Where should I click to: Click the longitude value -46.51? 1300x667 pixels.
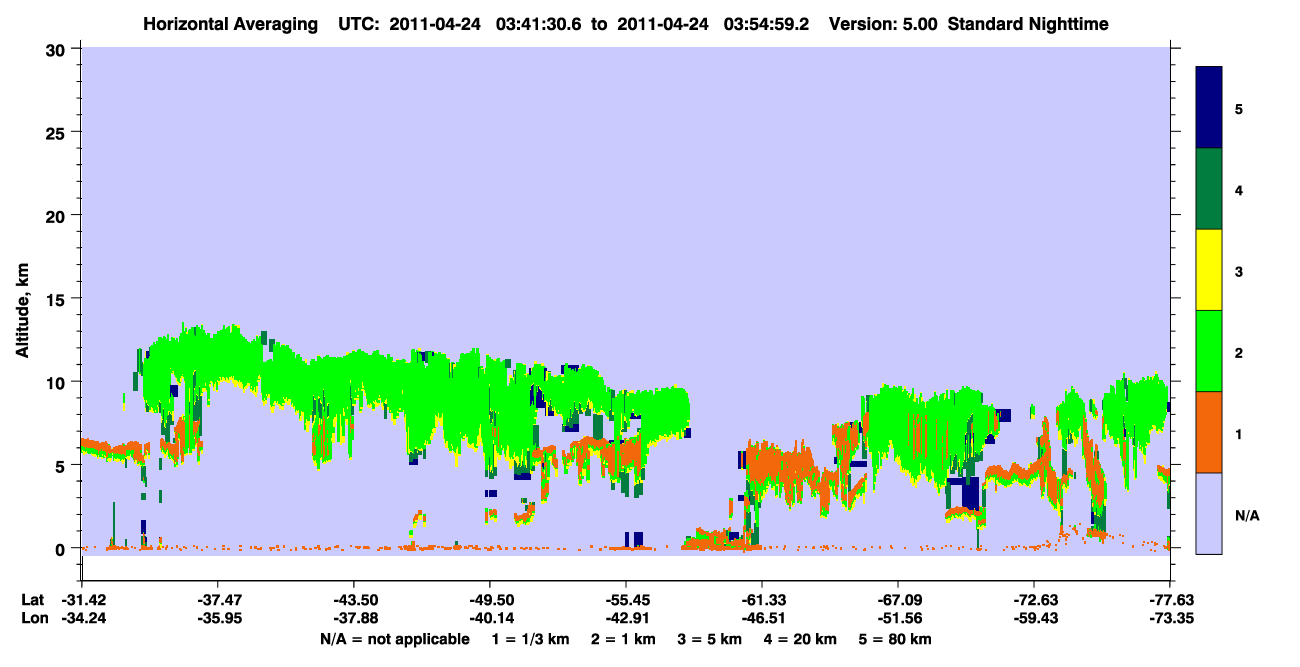click(x=762, y=619)
